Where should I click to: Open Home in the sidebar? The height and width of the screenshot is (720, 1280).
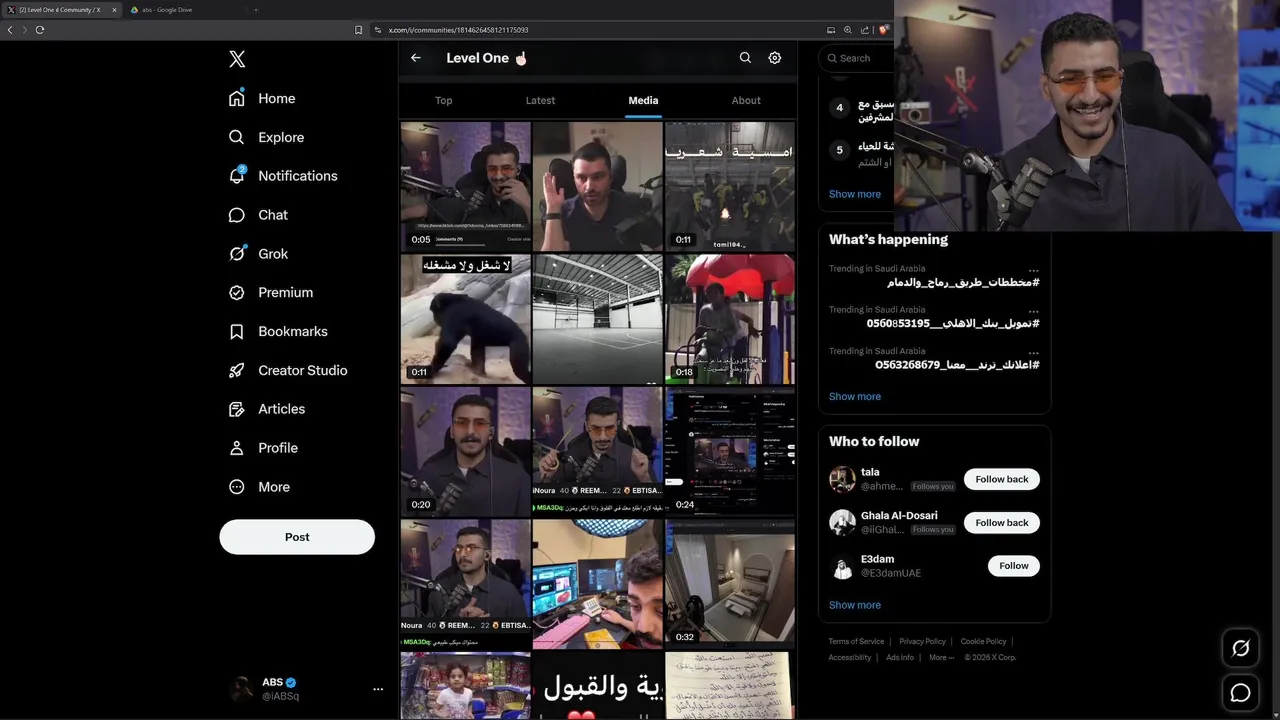click(262, 98)
